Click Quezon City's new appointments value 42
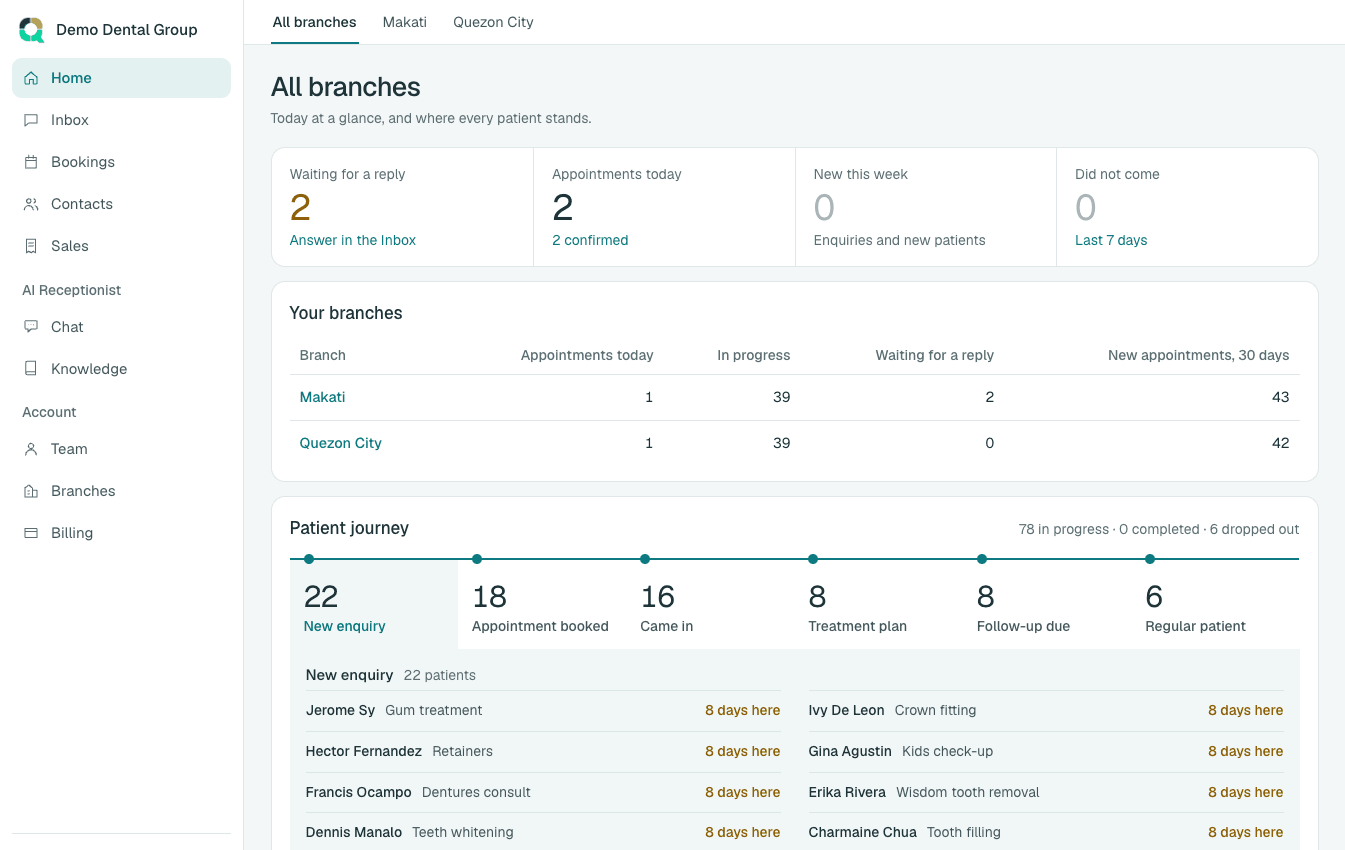Screen dimensions: 1345x850 [1280, 443]
